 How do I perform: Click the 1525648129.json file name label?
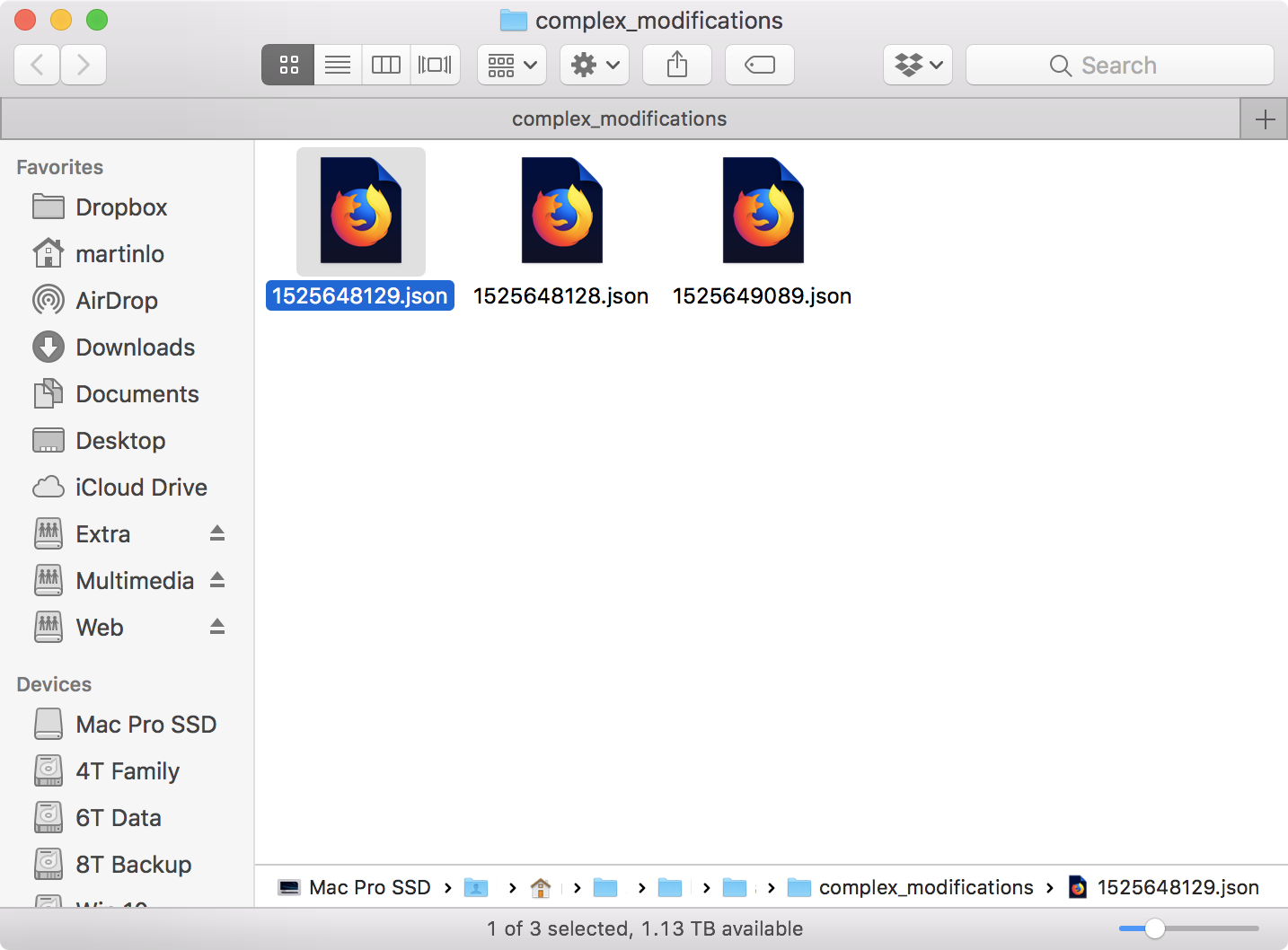click(x=360, y=296)
